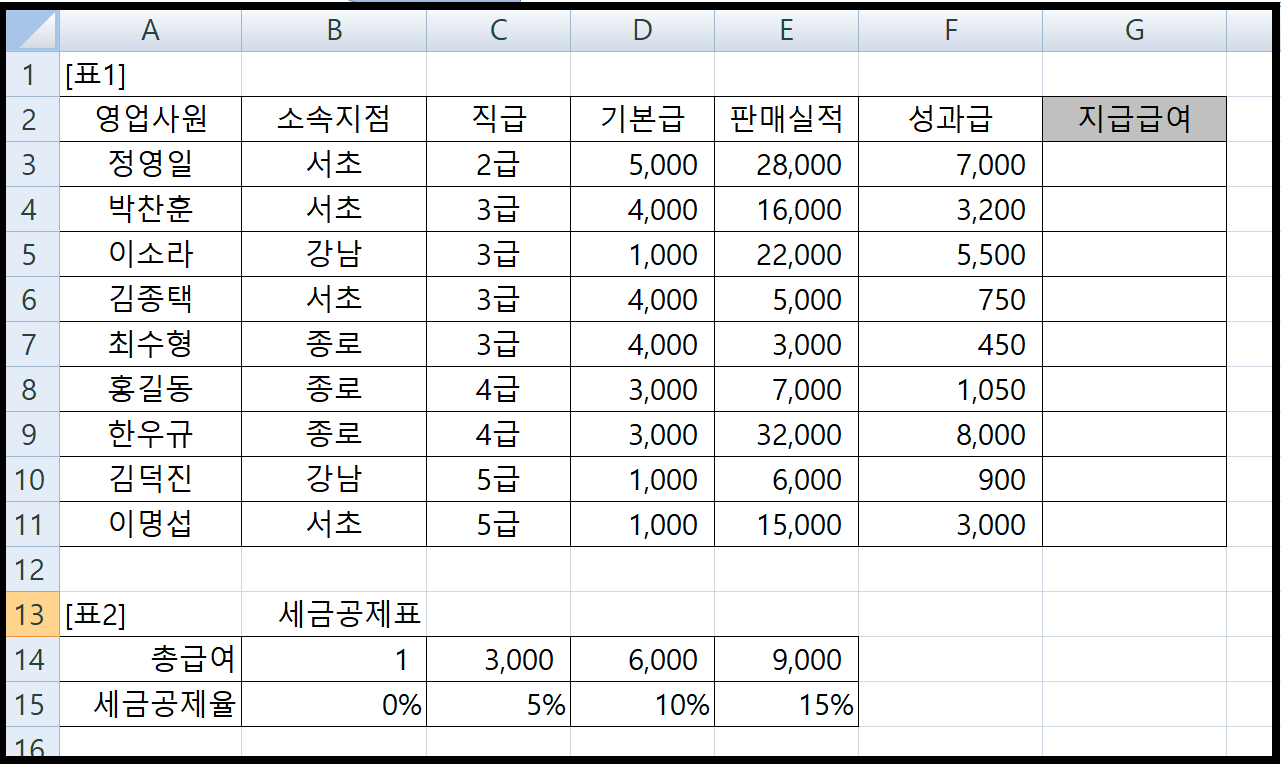Select the cell with name 이명섭

[150, 524]
